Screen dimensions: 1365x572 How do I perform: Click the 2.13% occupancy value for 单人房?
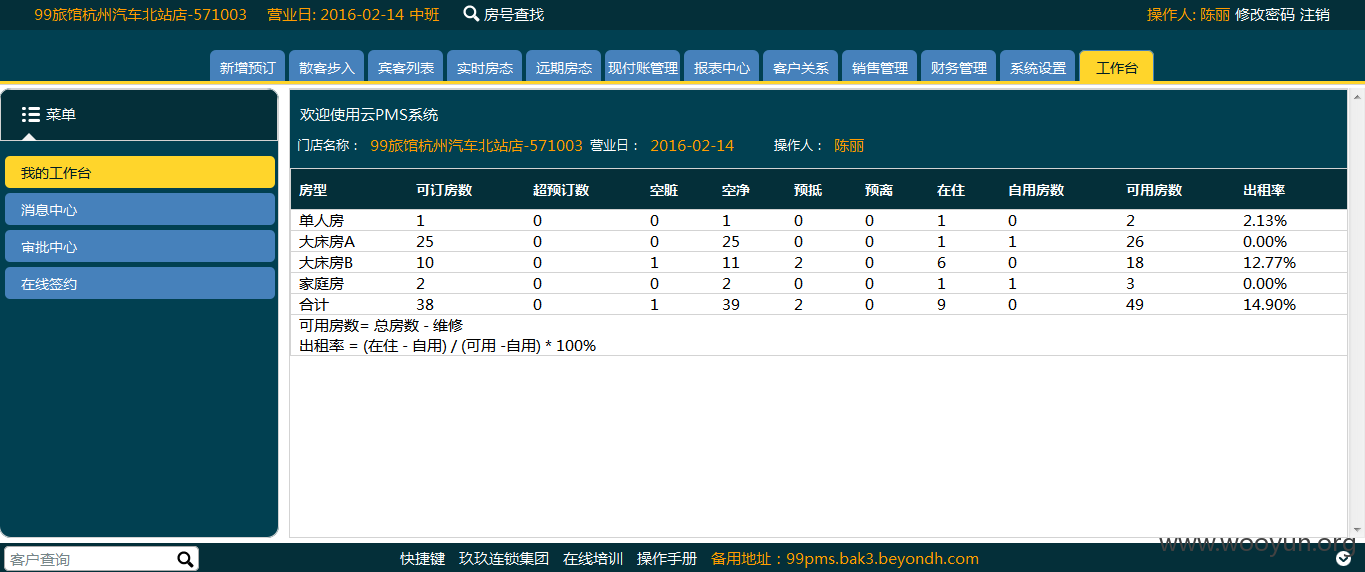(1265, 220)
